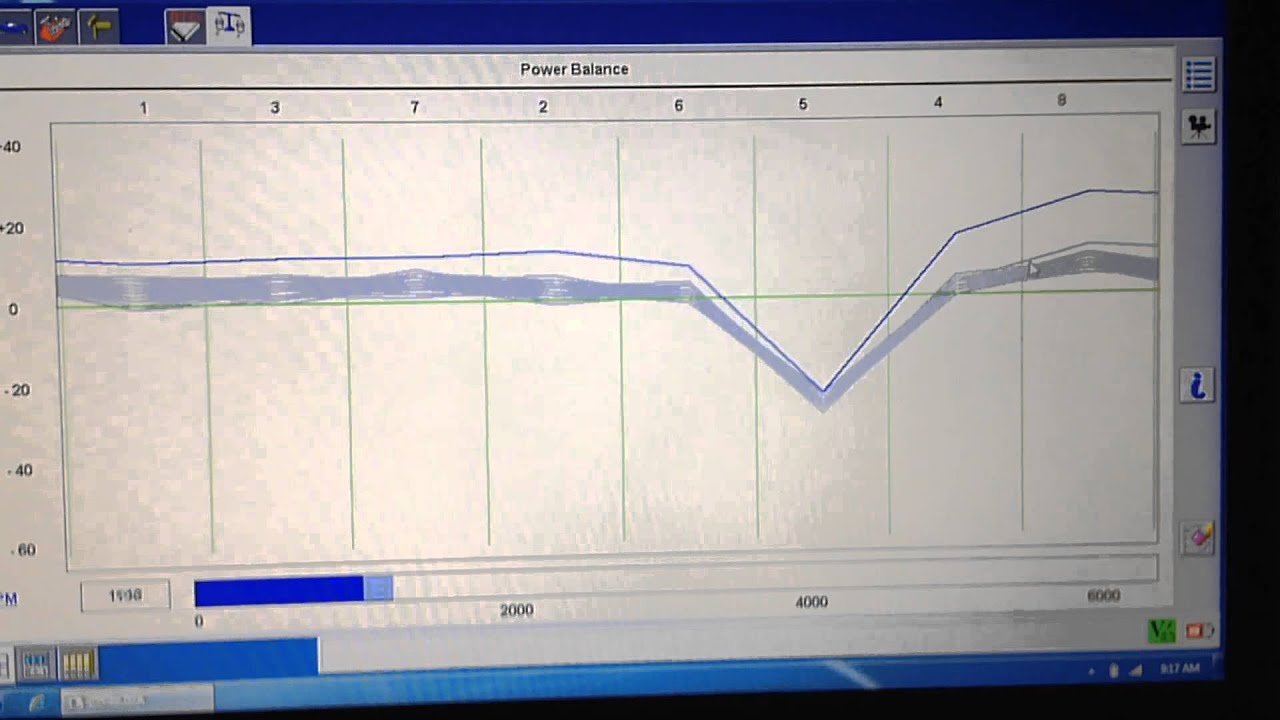Click cylinder number 1 label
1280x720 pixels.
tap(143, 108)
